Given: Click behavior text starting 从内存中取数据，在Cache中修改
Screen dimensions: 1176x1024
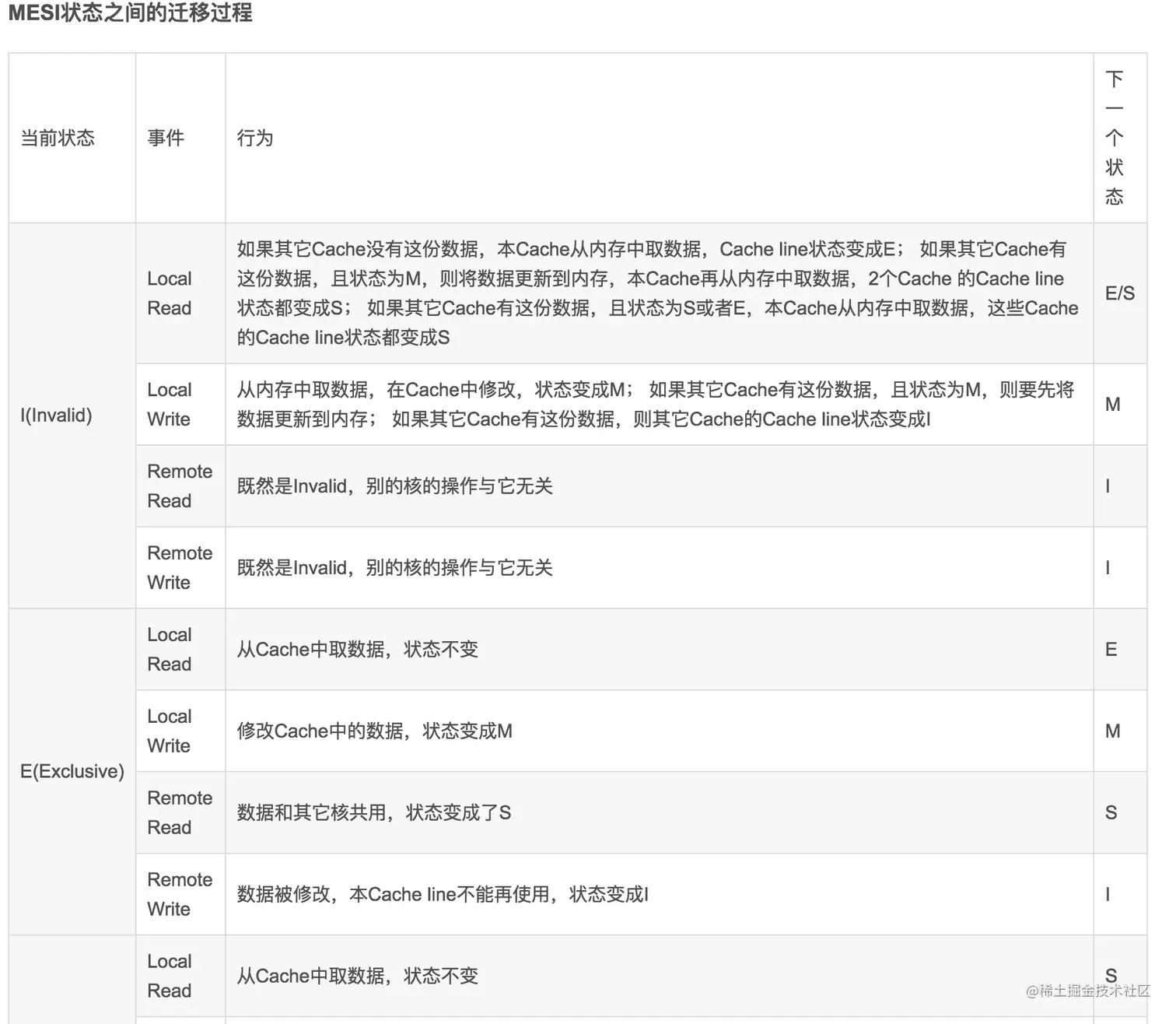Looking at the screenshot, I should [656, 405].
